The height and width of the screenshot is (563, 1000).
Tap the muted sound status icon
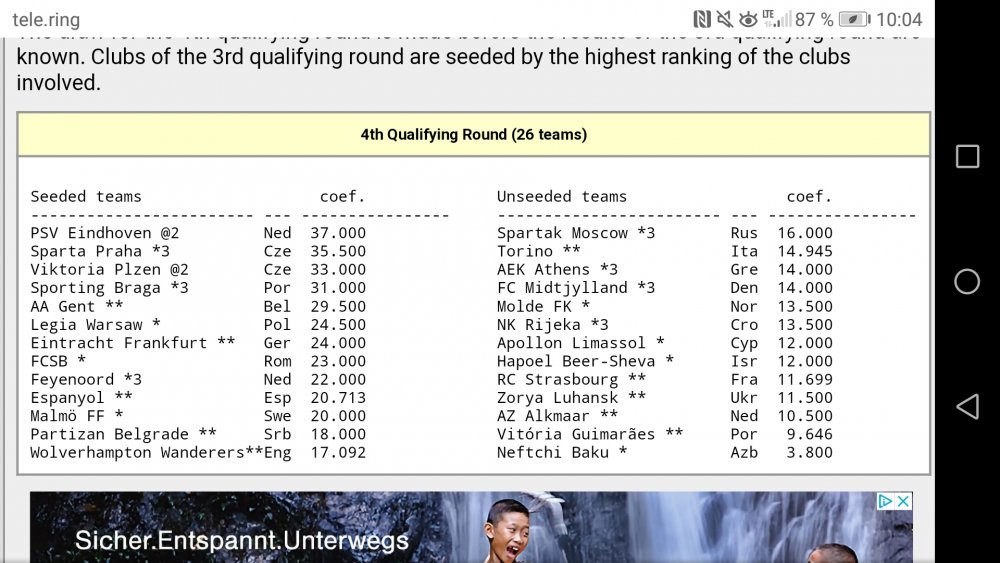pos(724,19)
